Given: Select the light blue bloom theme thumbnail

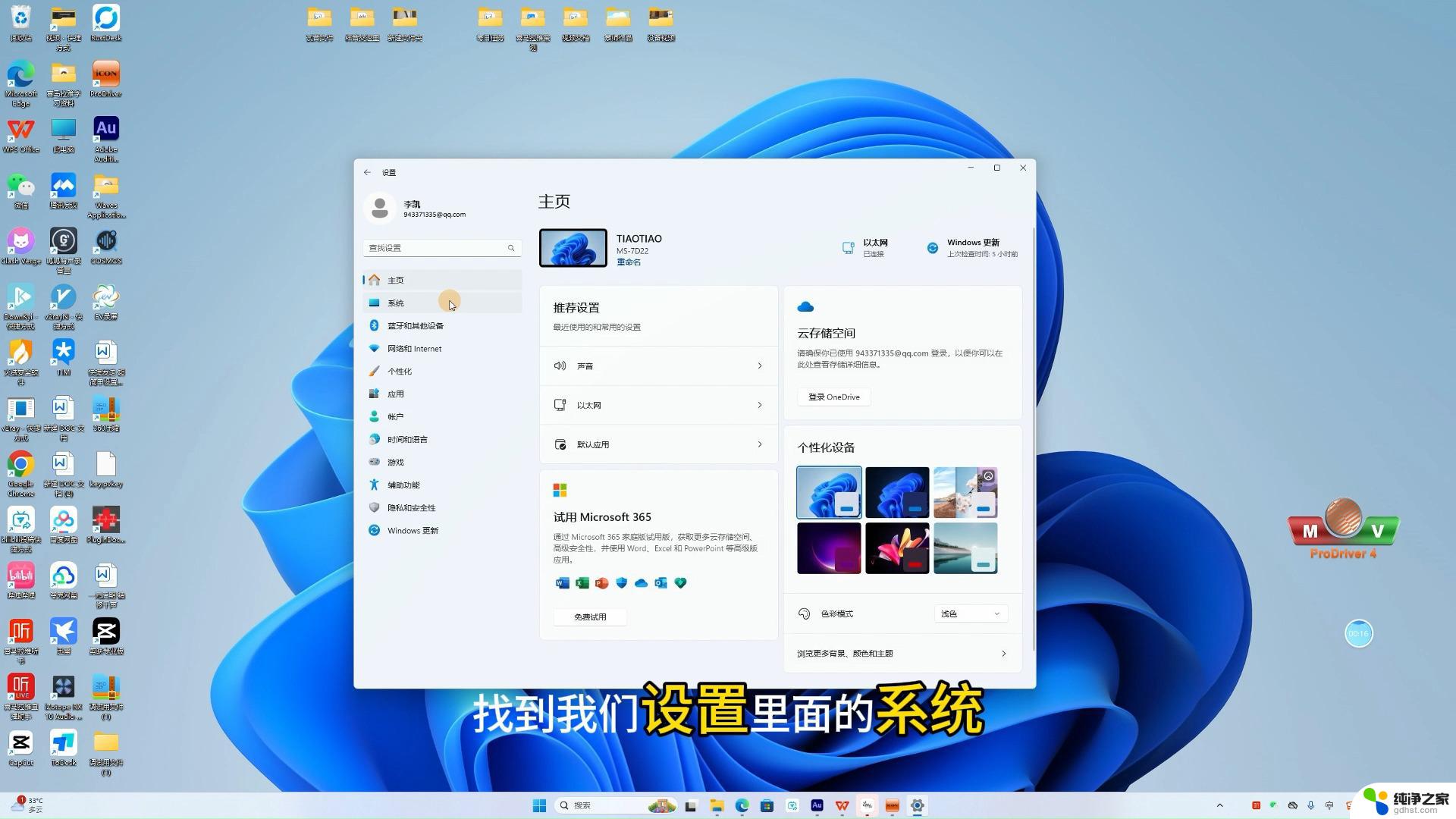Looking at the screenshot, I should [829, 492].
